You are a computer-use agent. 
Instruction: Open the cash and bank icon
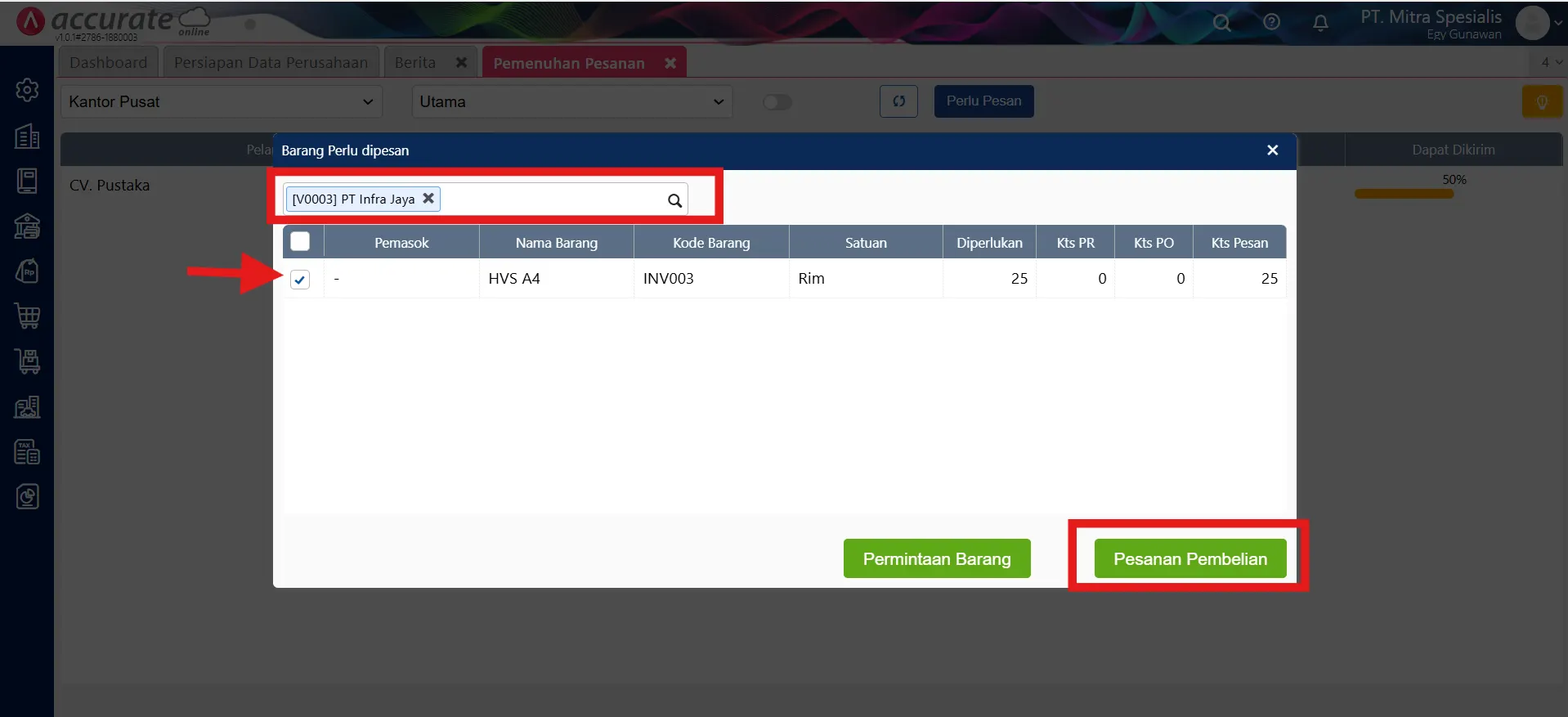(27, 226)
